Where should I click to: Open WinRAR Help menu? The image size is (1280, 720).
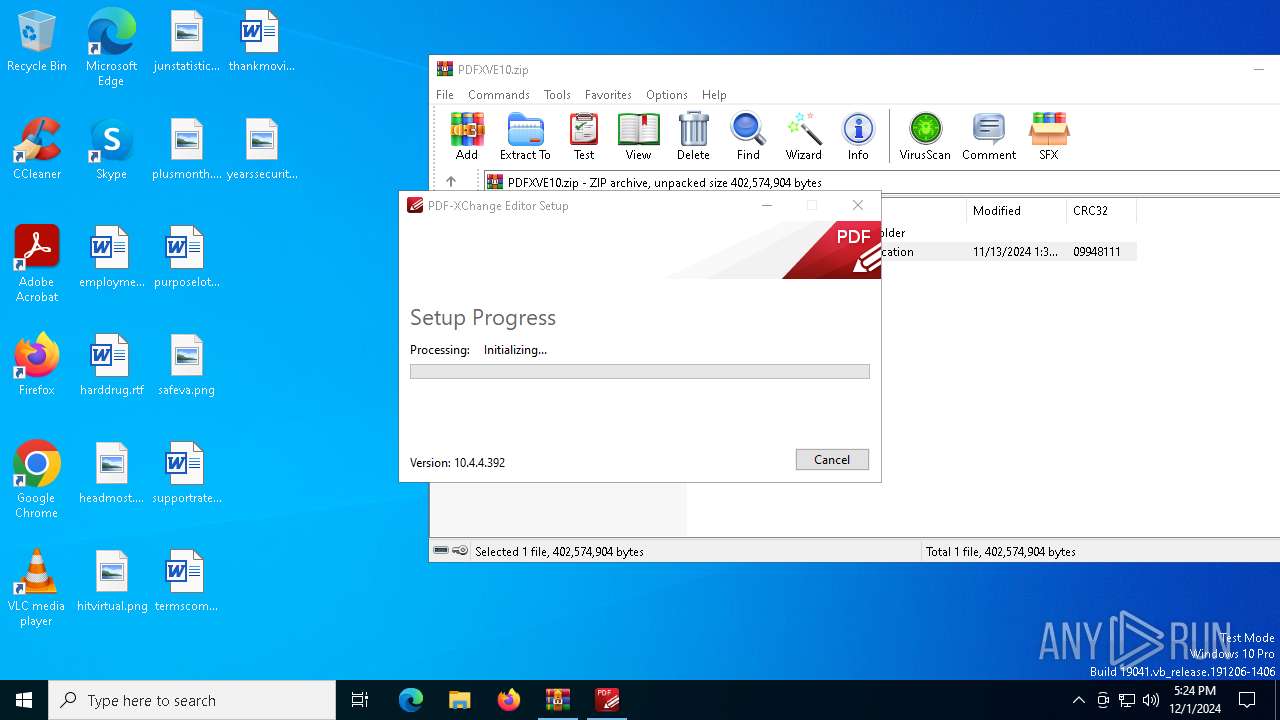[x=714, y=95]
